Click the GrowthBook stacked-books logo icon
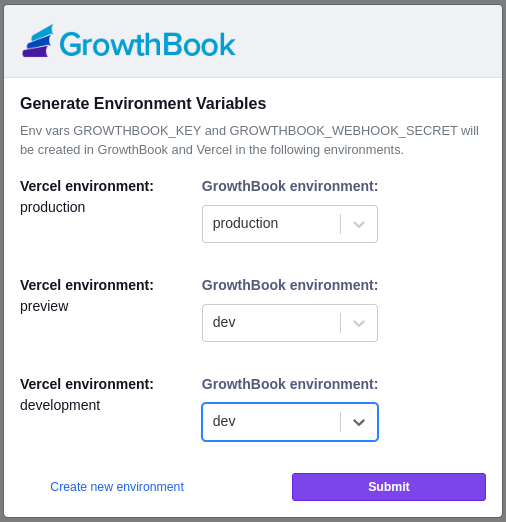The width and height of the screenshot is (506, 522). coord(38,41)
